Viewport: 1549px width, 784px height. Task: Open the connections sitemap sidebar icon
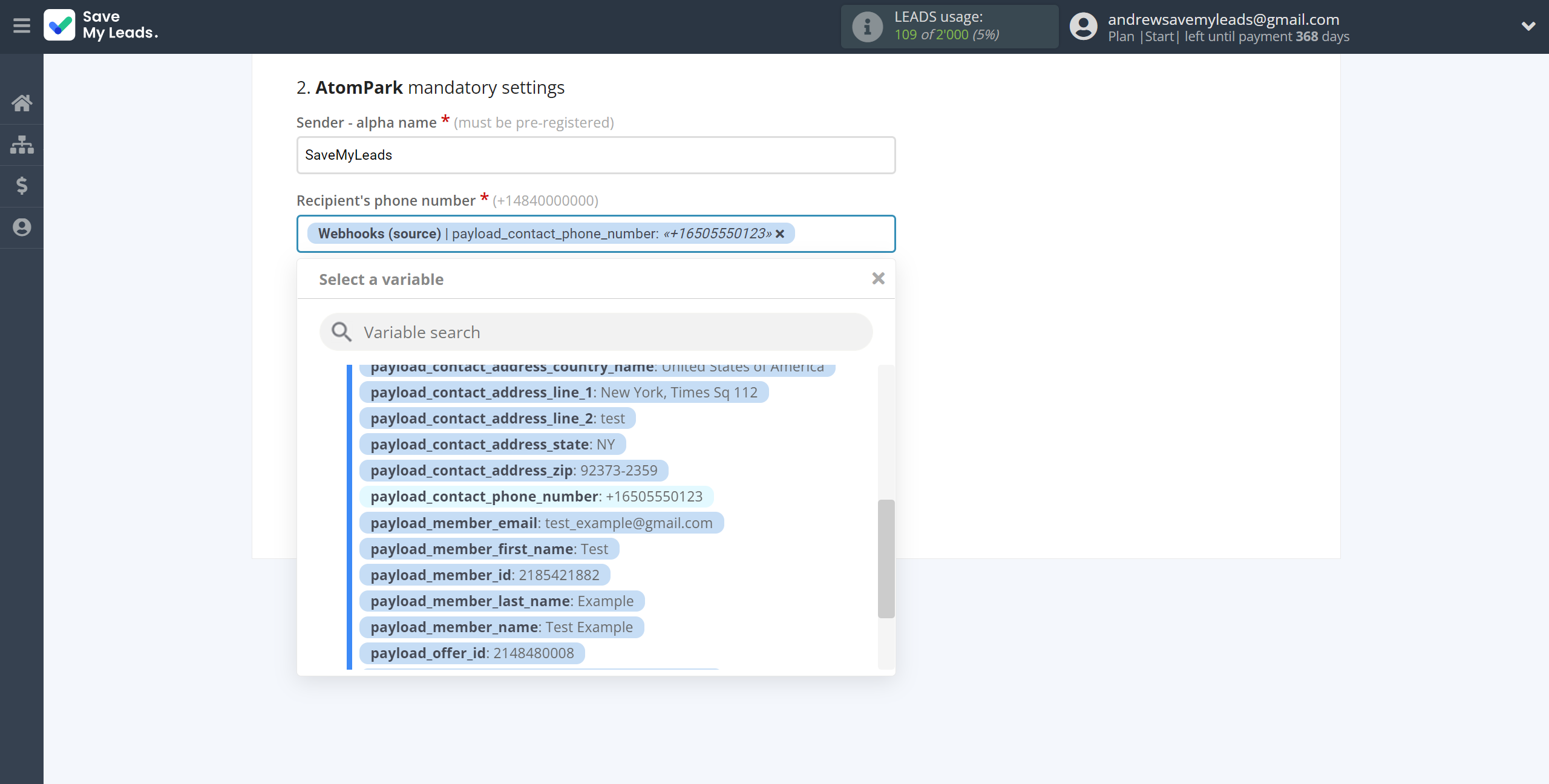coord(22,145)
